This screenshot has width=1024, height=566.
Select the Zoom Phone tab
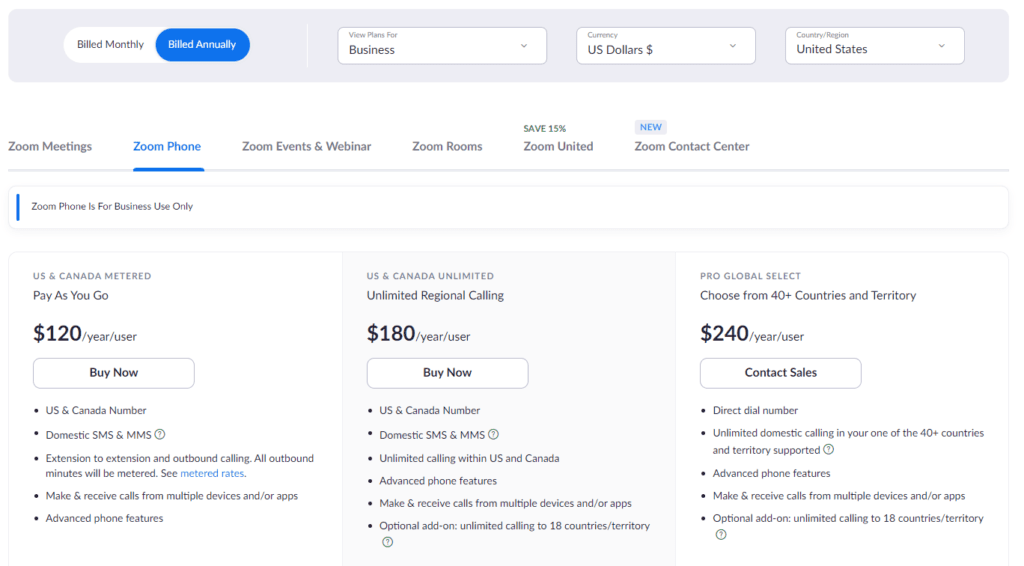point(167,146)
